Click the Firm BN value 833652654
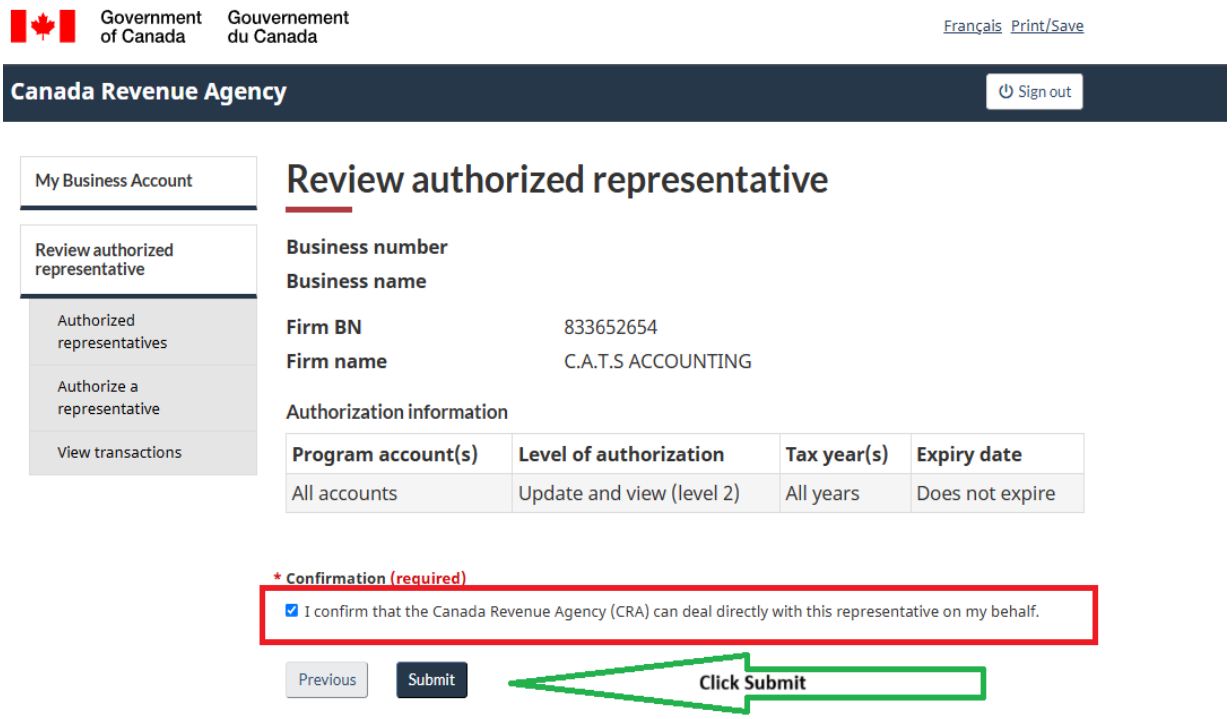Viewport: 1232px width, 719px height. pos(611,327)
